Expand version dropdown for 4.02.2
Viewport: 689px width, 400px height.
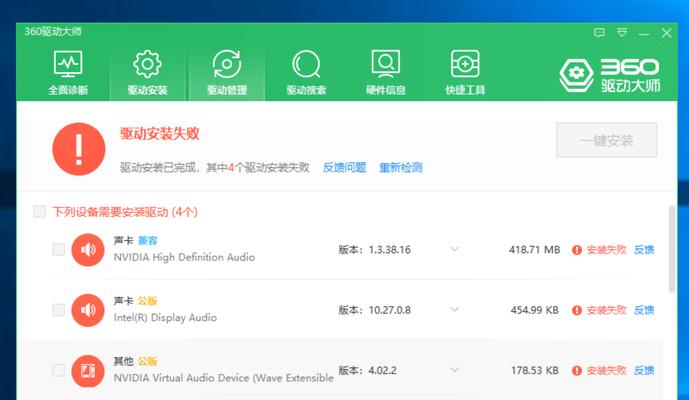(454, 370)
